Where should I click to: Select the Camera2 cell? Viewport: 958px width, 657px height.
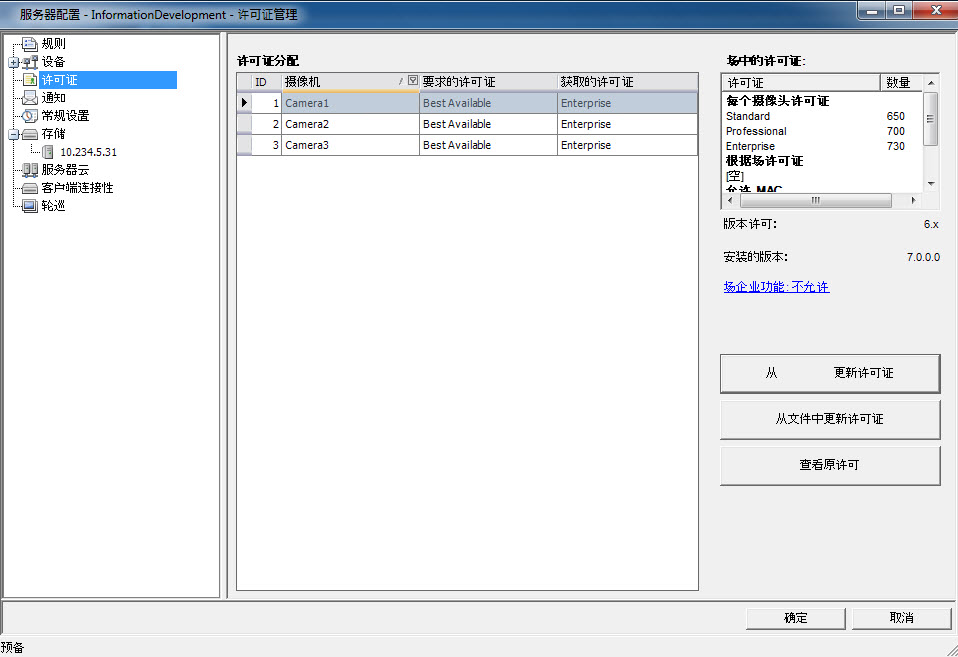click(350, 124)
